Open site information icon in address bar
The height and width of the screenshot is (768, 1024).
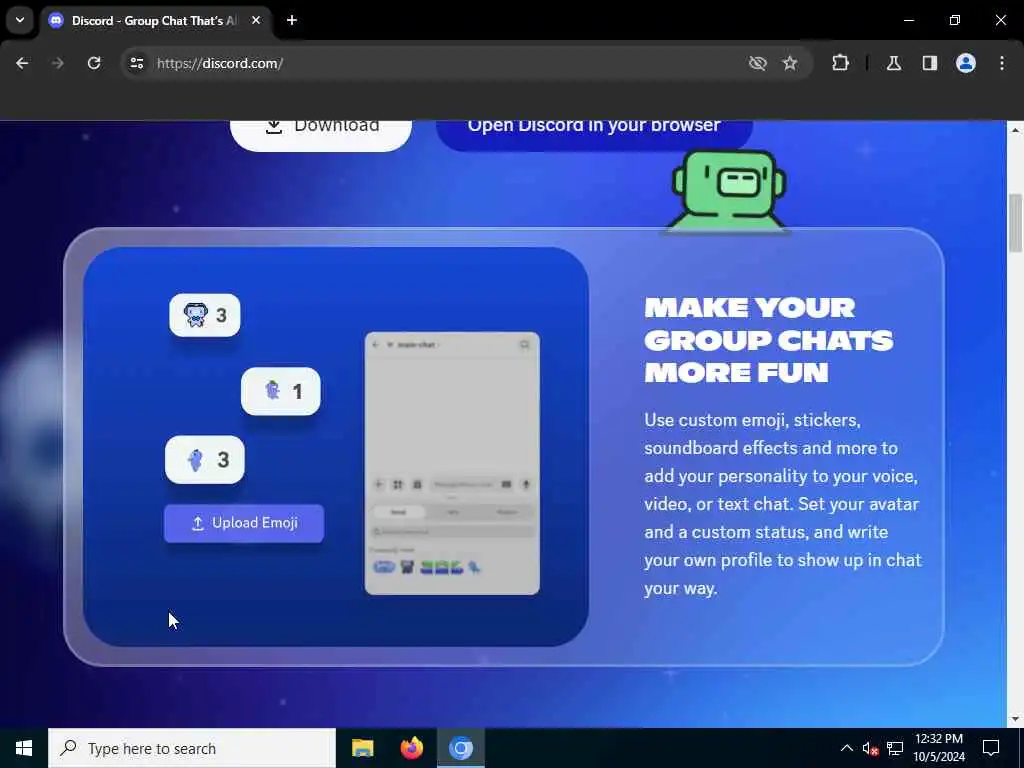[x=136, y=63]
